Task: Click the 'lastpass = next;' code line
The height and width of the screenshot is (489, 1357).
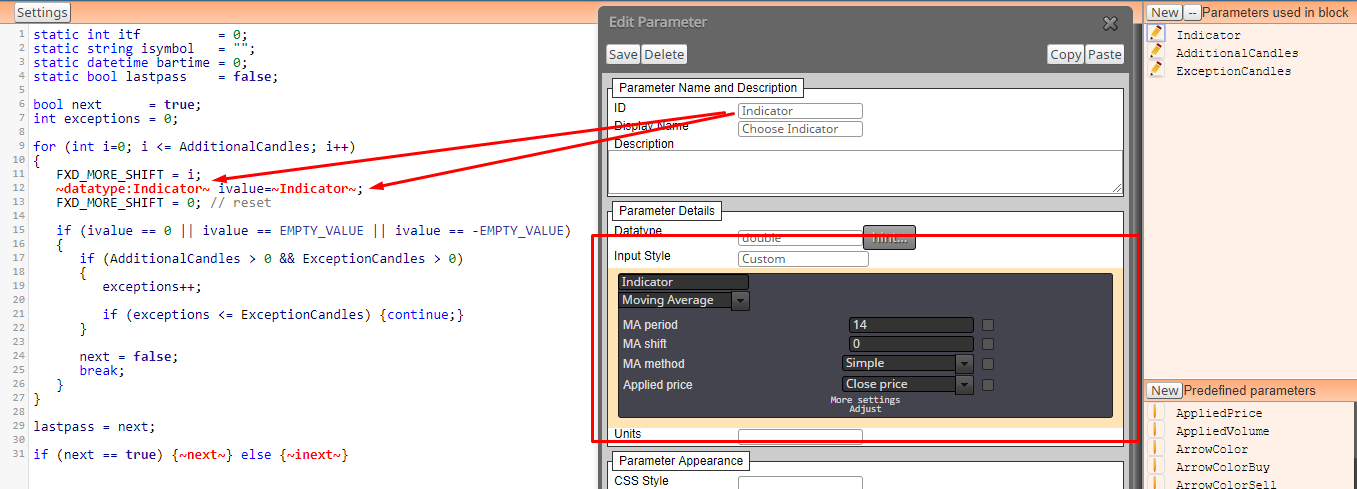Action: pyautogui.click(x=94, y=426)
